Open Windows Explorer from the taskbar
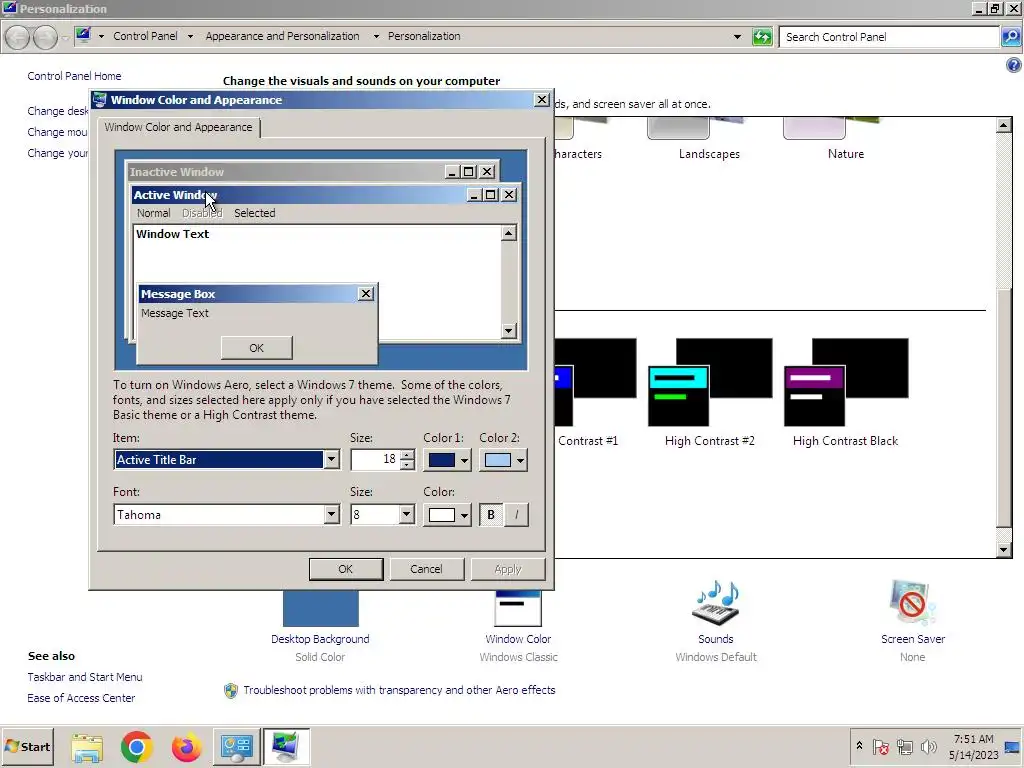 tap(87, 746)
